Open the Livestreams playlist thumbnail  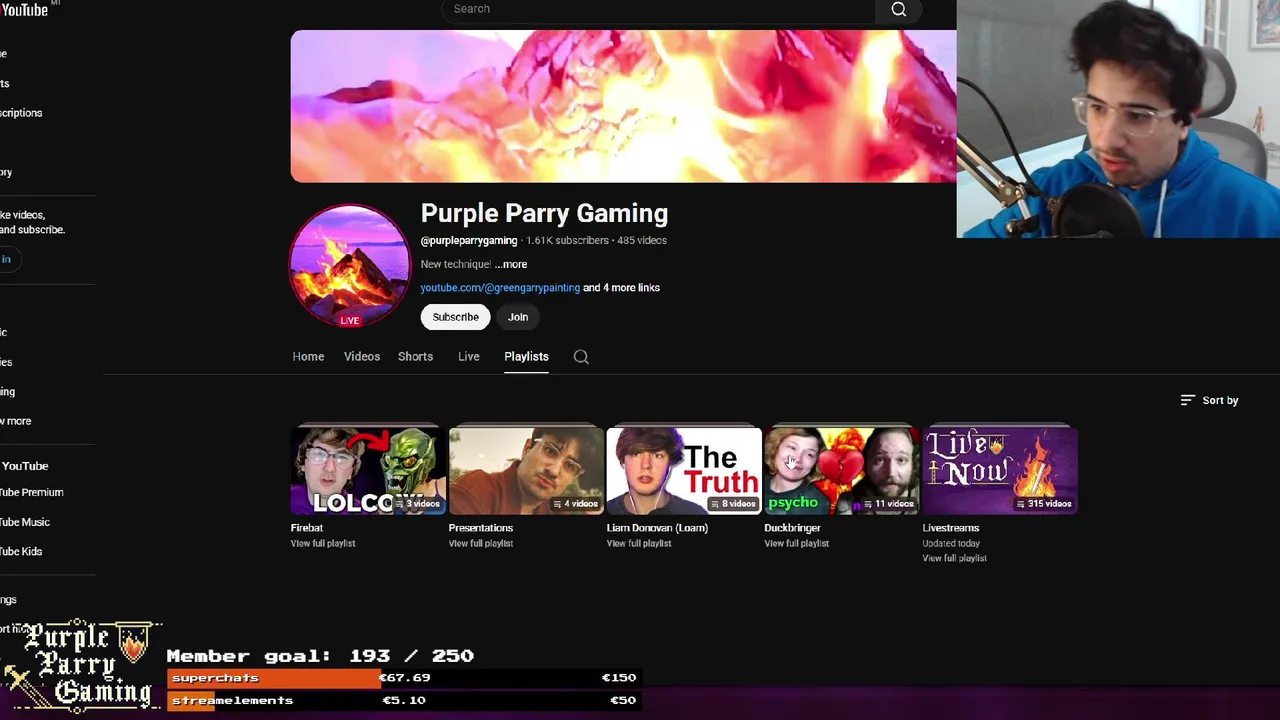(x=999, y=470)
